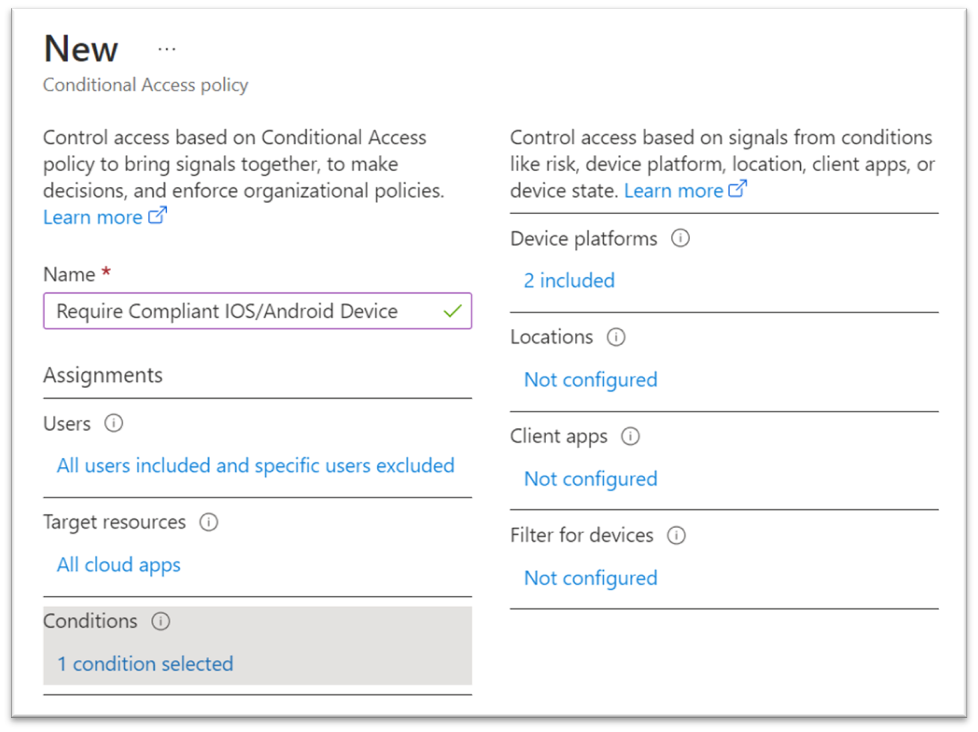Open Not configured under Client apps
This screenshot has height=732, width=978.
pyautogui.click(x=590, y=479)
